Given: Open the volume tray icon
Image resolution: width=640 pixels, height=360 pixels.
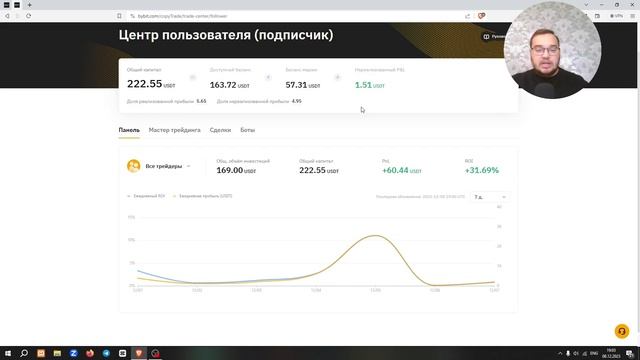Looking at the screenshot, I should (576, 353).
